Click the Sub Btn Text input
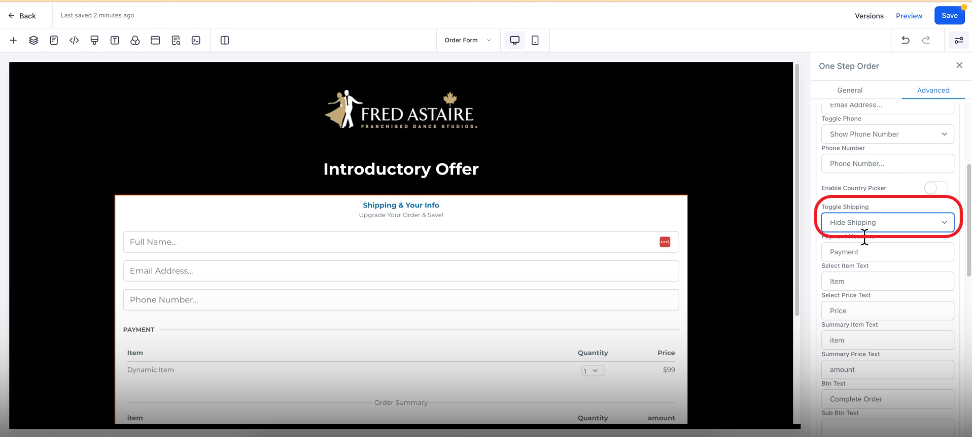The height and width of the screenshot is (437, 972). click(x=888, y=428)
